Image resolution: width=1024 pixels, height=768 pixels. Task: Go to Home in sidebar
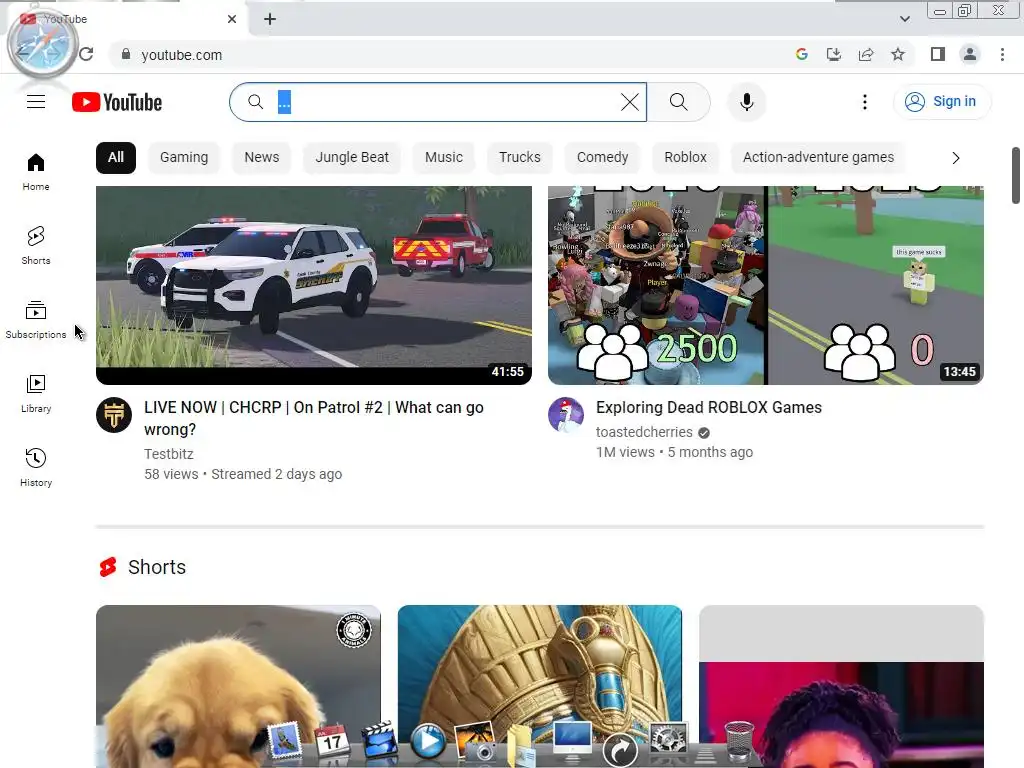[x=36, y=172]
